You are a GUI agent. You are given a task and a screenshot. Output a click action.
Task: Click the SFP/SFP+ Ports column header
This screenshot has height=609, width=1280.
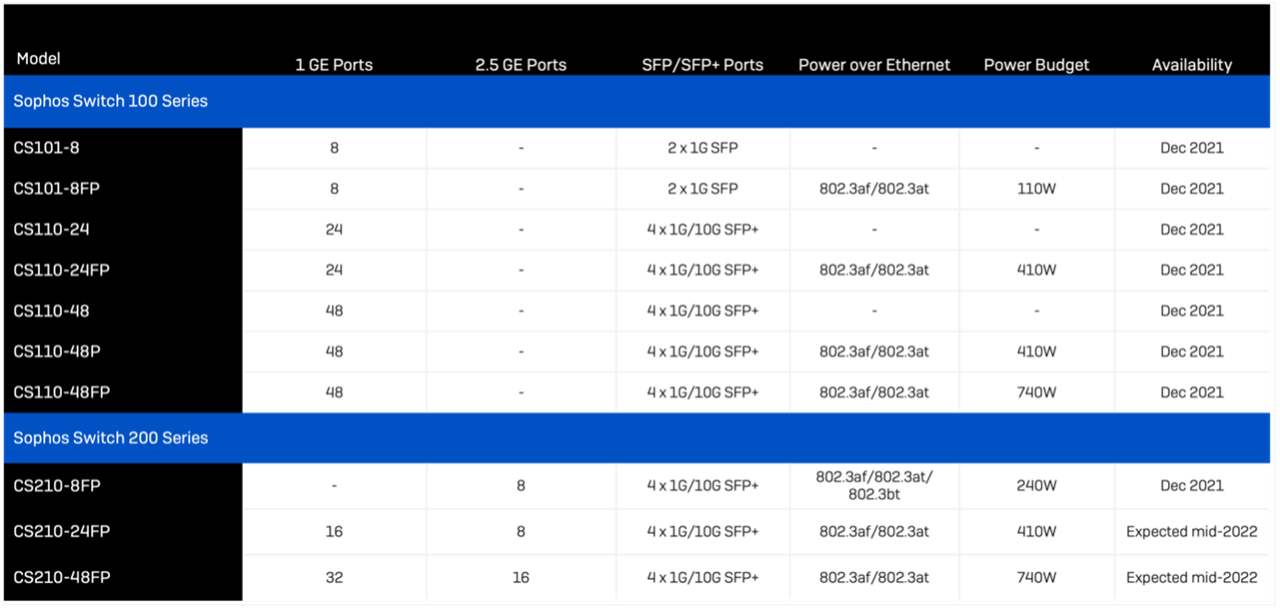[702, 65]
